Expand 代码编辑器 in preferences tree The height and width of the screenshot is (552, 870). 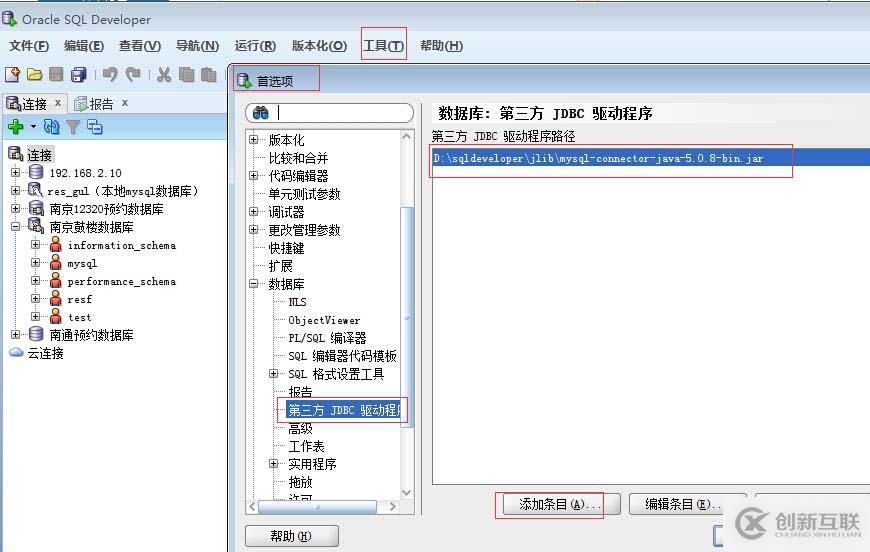pyautogui.click(x=254, y=175)
